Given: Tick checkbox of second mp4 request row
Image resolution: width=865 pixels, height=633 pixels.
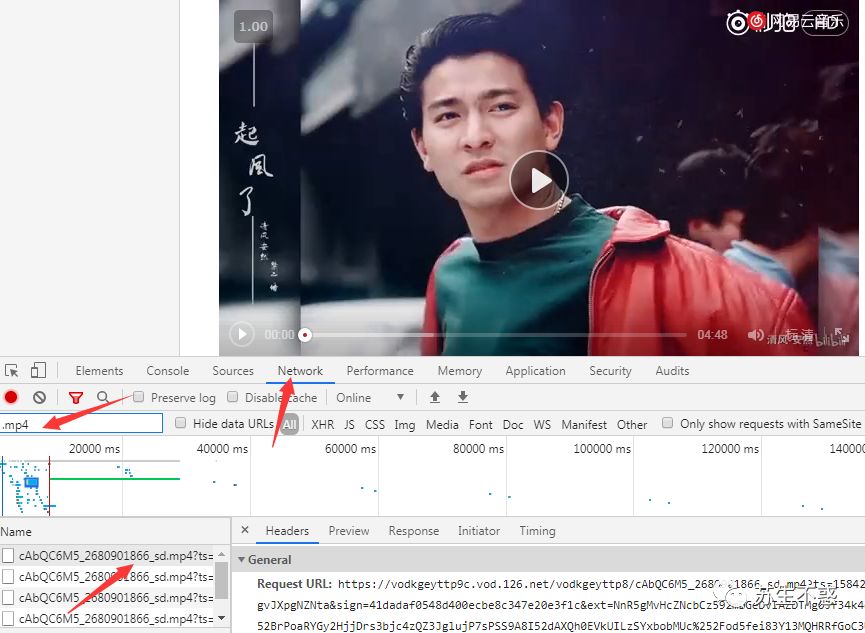Looking at the screenshot, I should coord(8,576).
